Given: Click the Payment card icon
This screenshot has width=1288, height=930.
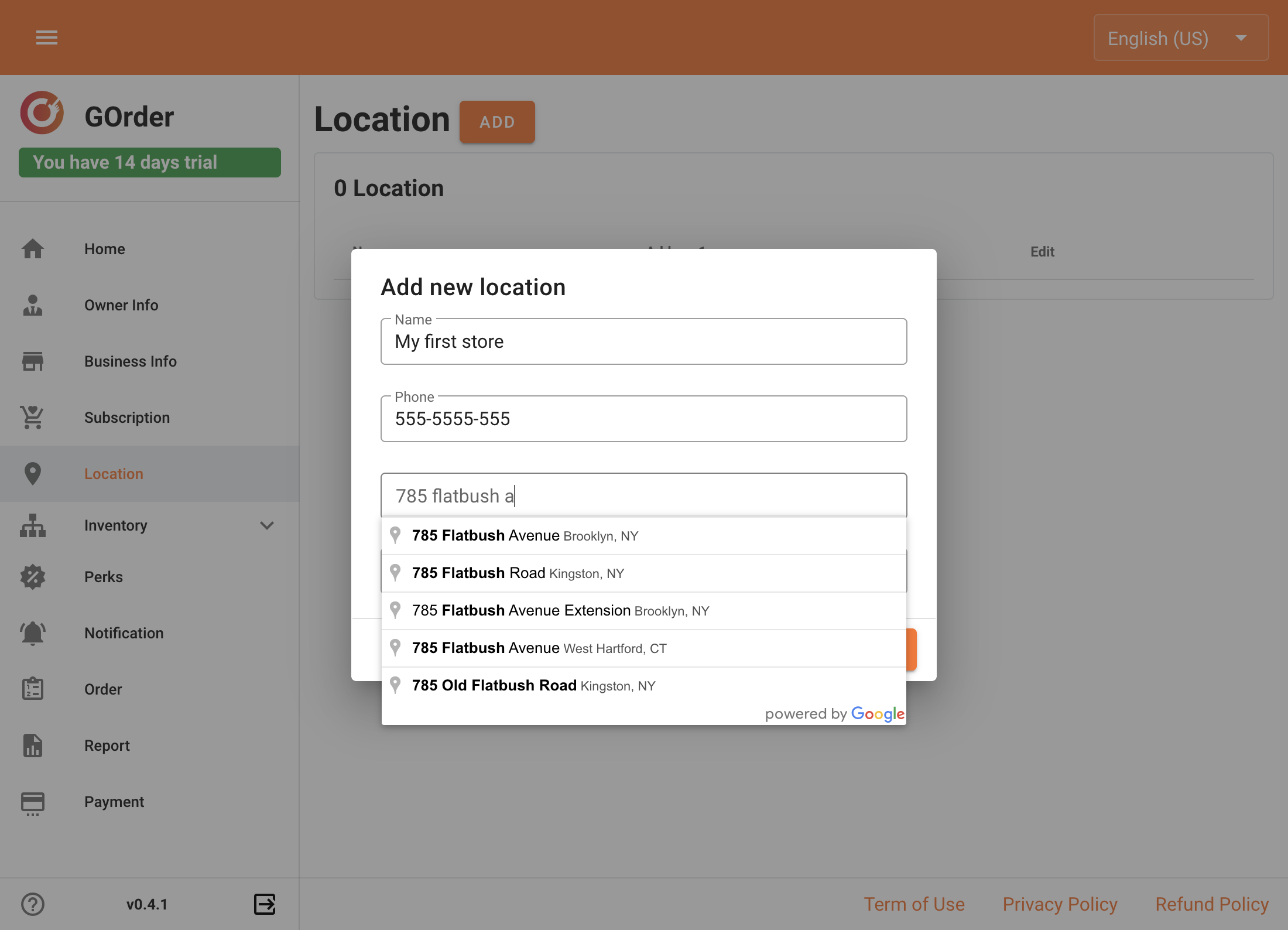Looking at the screenshot, I should tap(33, 803).
